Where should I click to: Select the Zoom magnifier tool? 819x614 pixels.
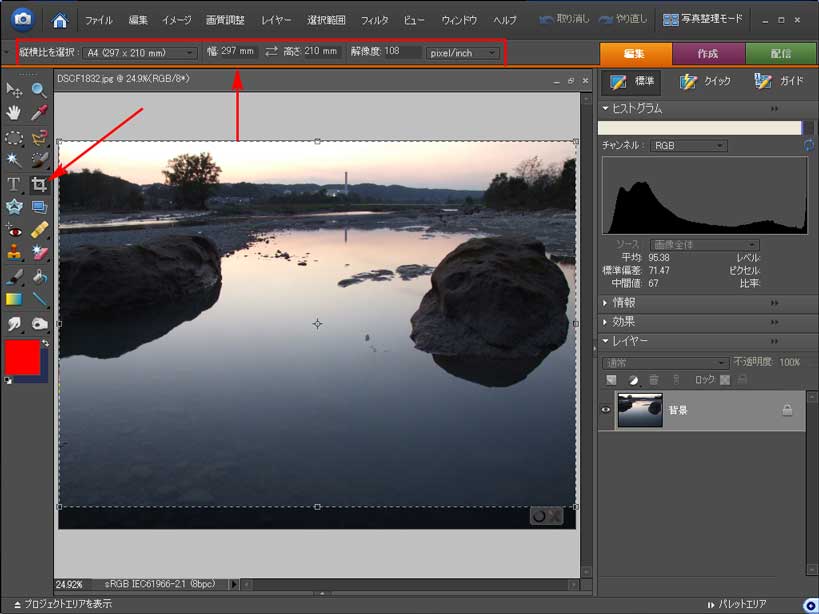[39, 91]
